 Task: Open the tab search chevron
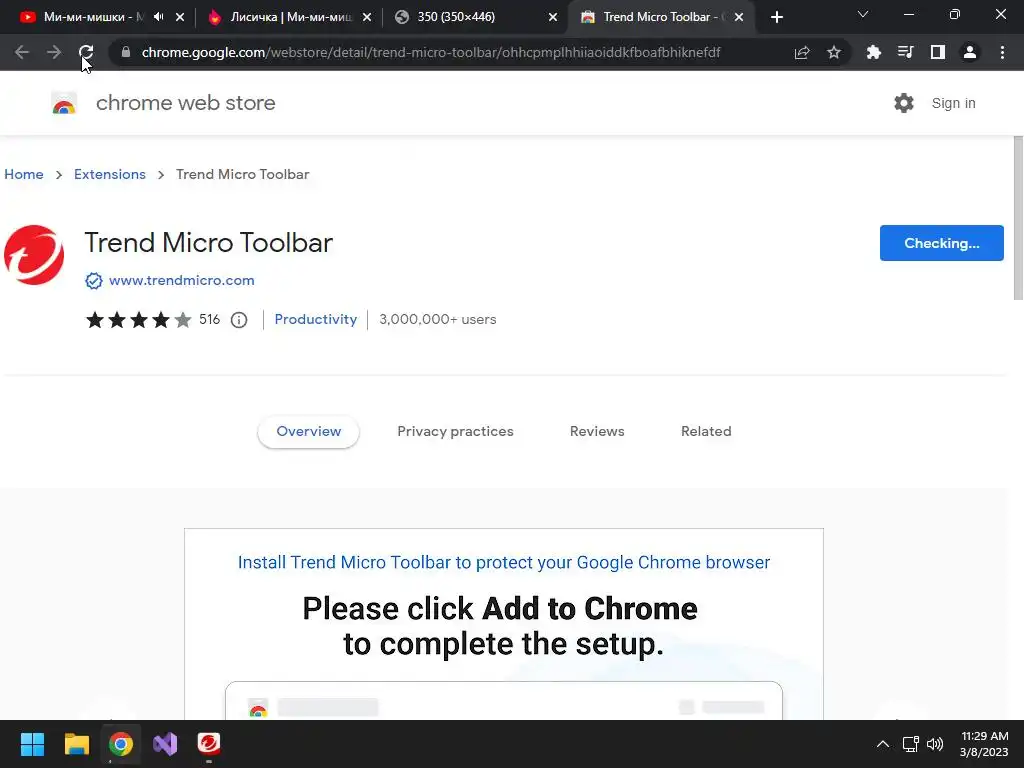point(863,14)
